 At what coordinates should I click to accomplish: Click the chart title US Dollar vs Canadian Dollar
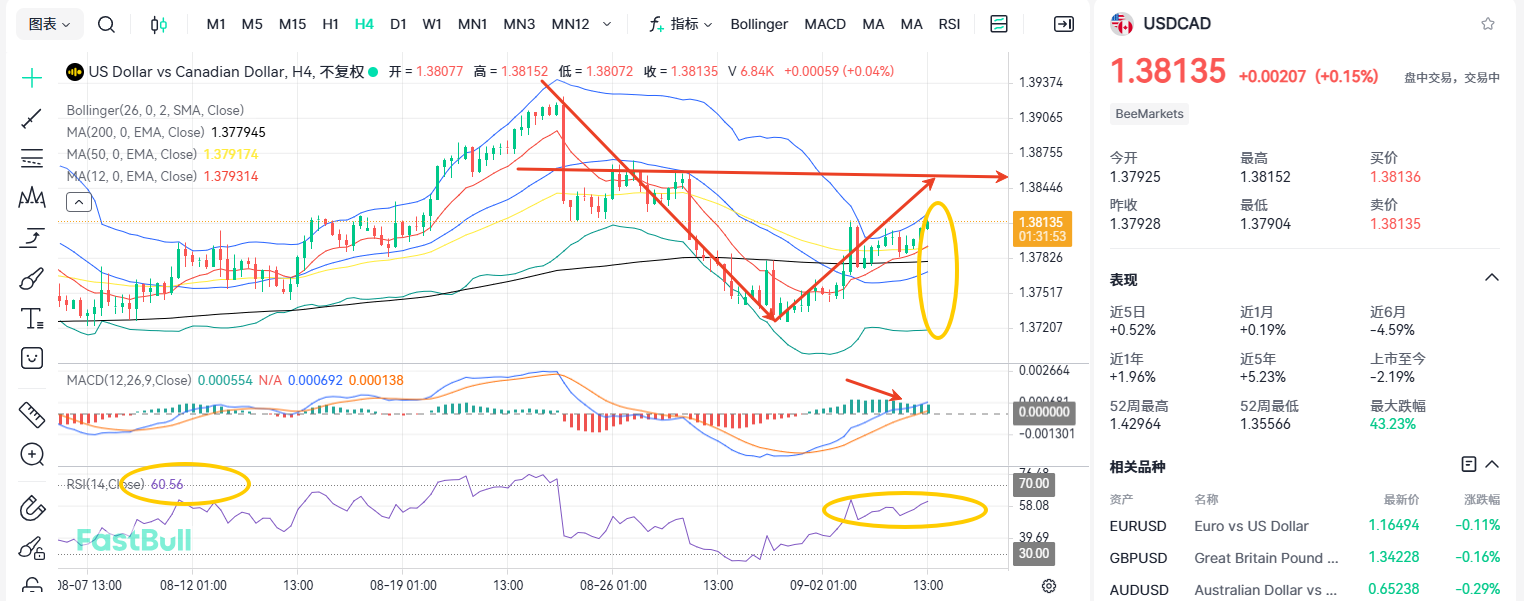pos(187,71)
